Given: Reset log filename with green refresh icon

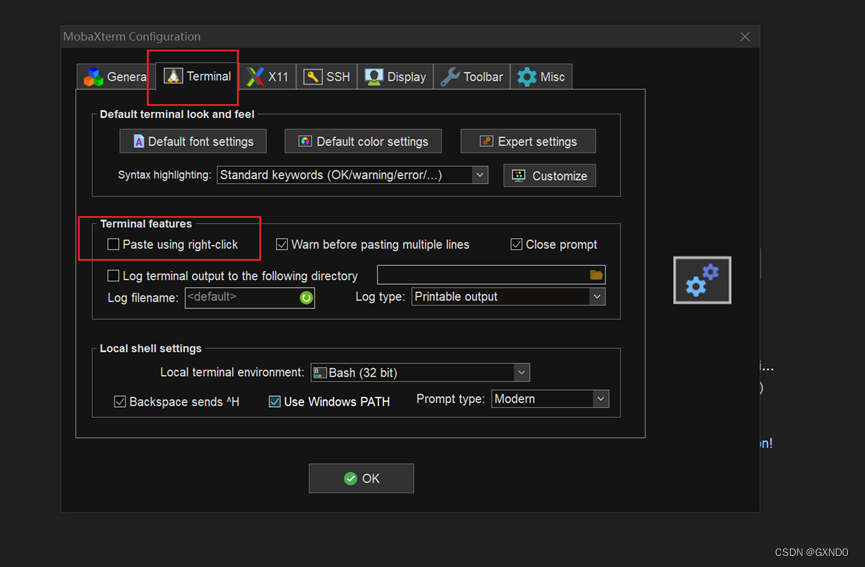Looking at the screenshot, I should coord(306,298).
